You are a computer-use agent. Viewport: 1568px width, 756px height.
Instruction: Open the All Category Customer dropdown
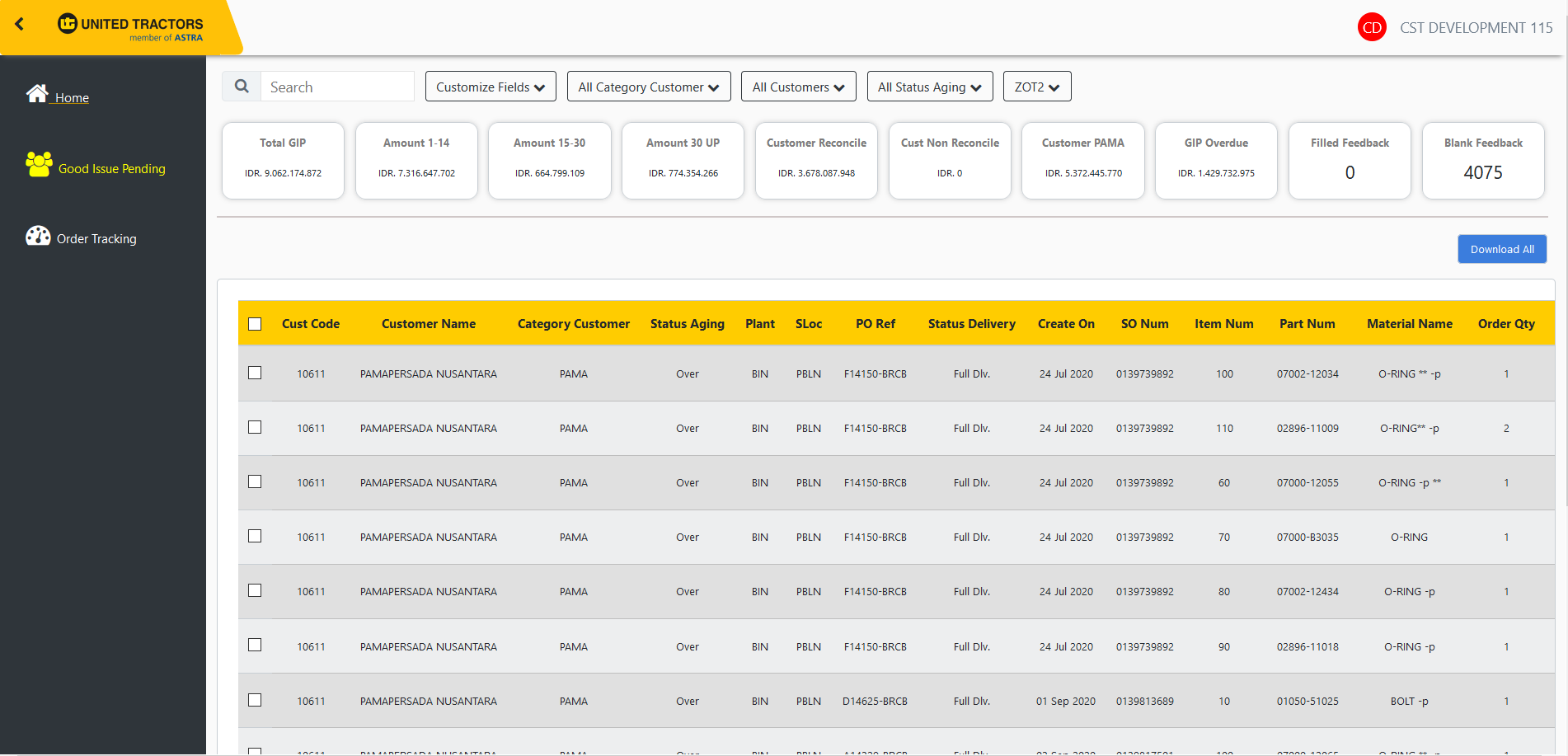[649, 87]
